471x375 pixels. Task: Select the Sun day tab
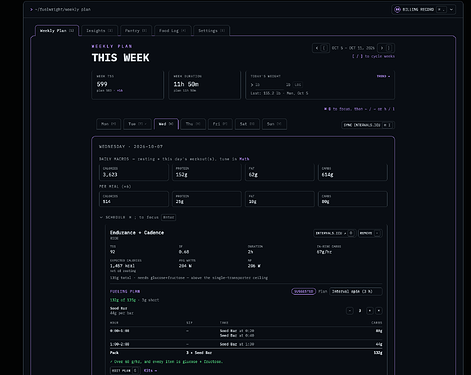(x=274, y=124)
